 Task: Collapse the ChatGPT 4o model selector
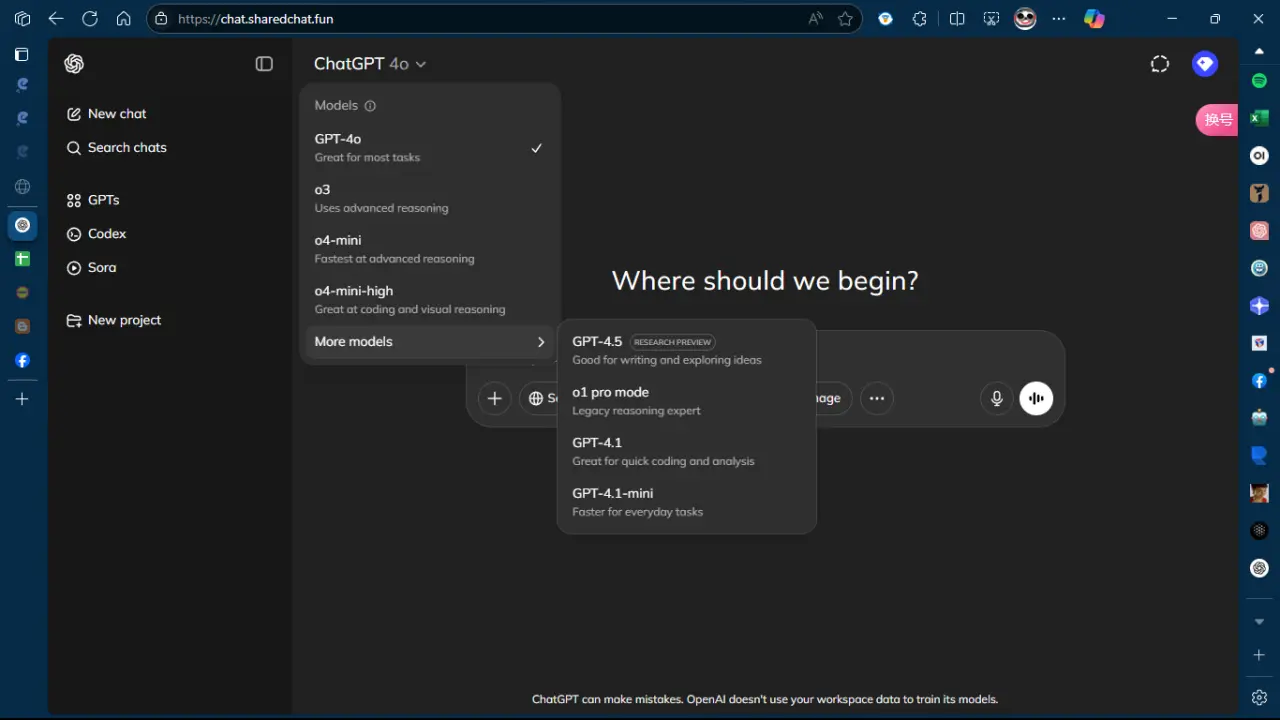pyautogui.click(x=370, y=64)
